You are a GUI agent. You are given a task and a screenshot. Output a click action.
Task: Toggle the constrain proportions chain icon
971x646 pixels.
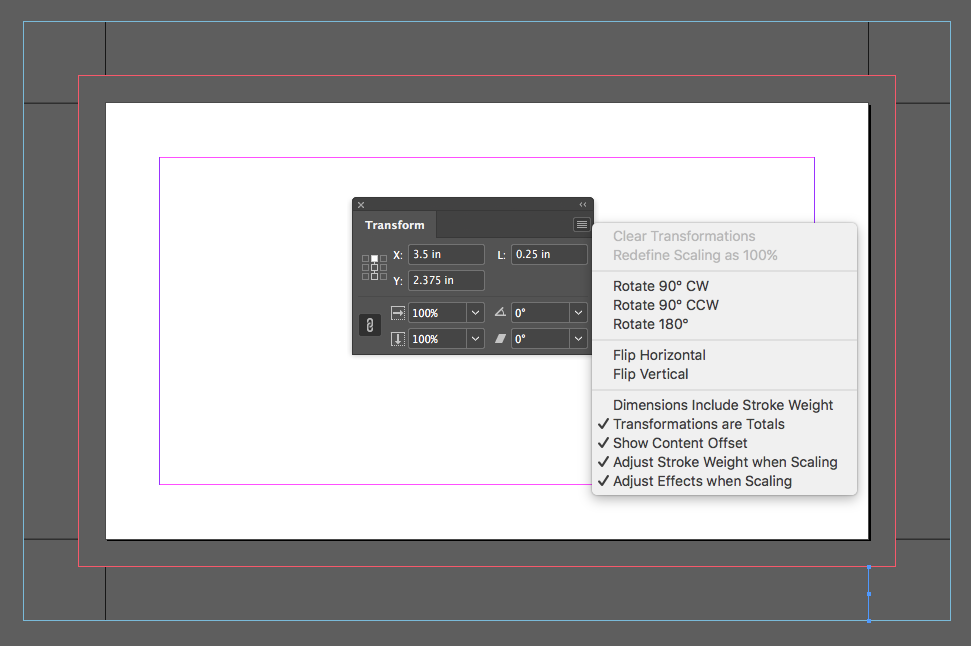(370, 325)
